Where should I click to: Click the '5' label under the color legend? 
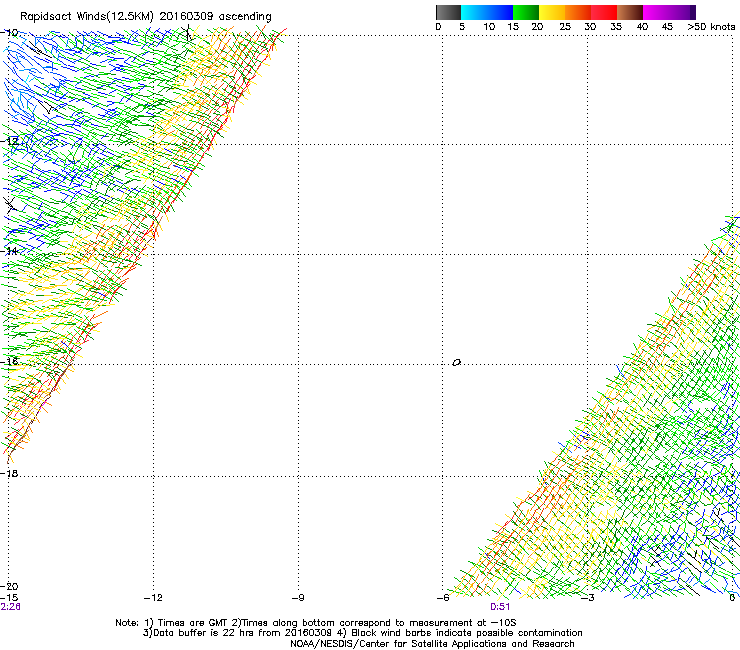point(462,26)
